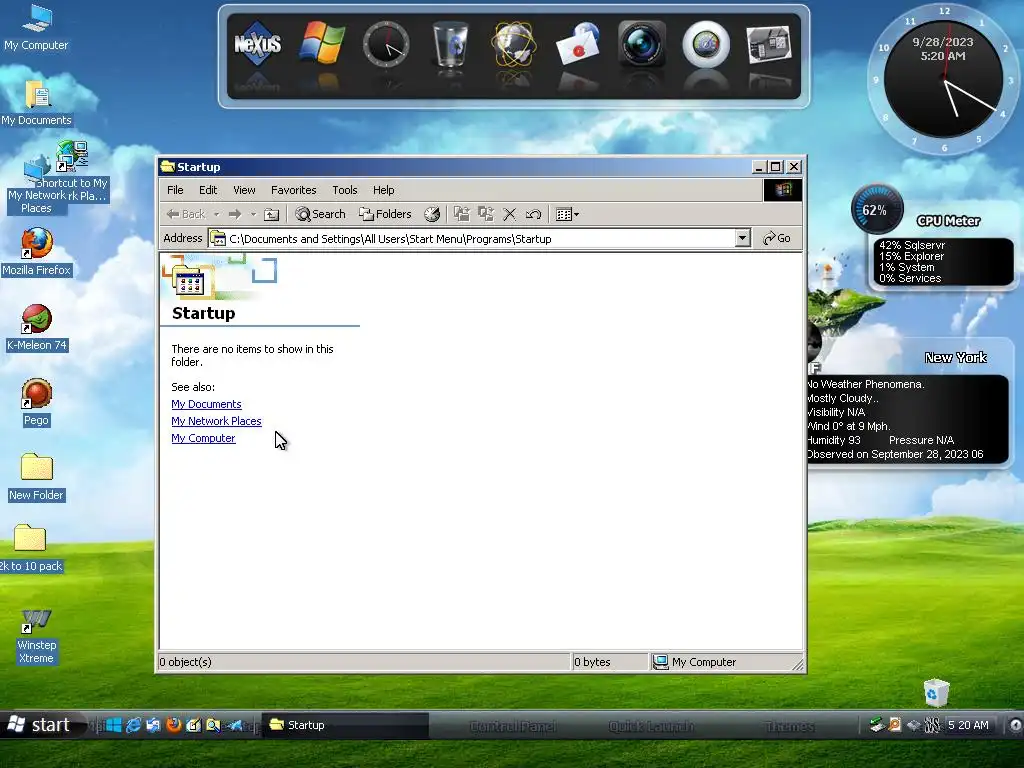This screenshot has height=768, width=1024.
Task: Open the File menu
Action: pyautogui.click(x=175, y=190)
